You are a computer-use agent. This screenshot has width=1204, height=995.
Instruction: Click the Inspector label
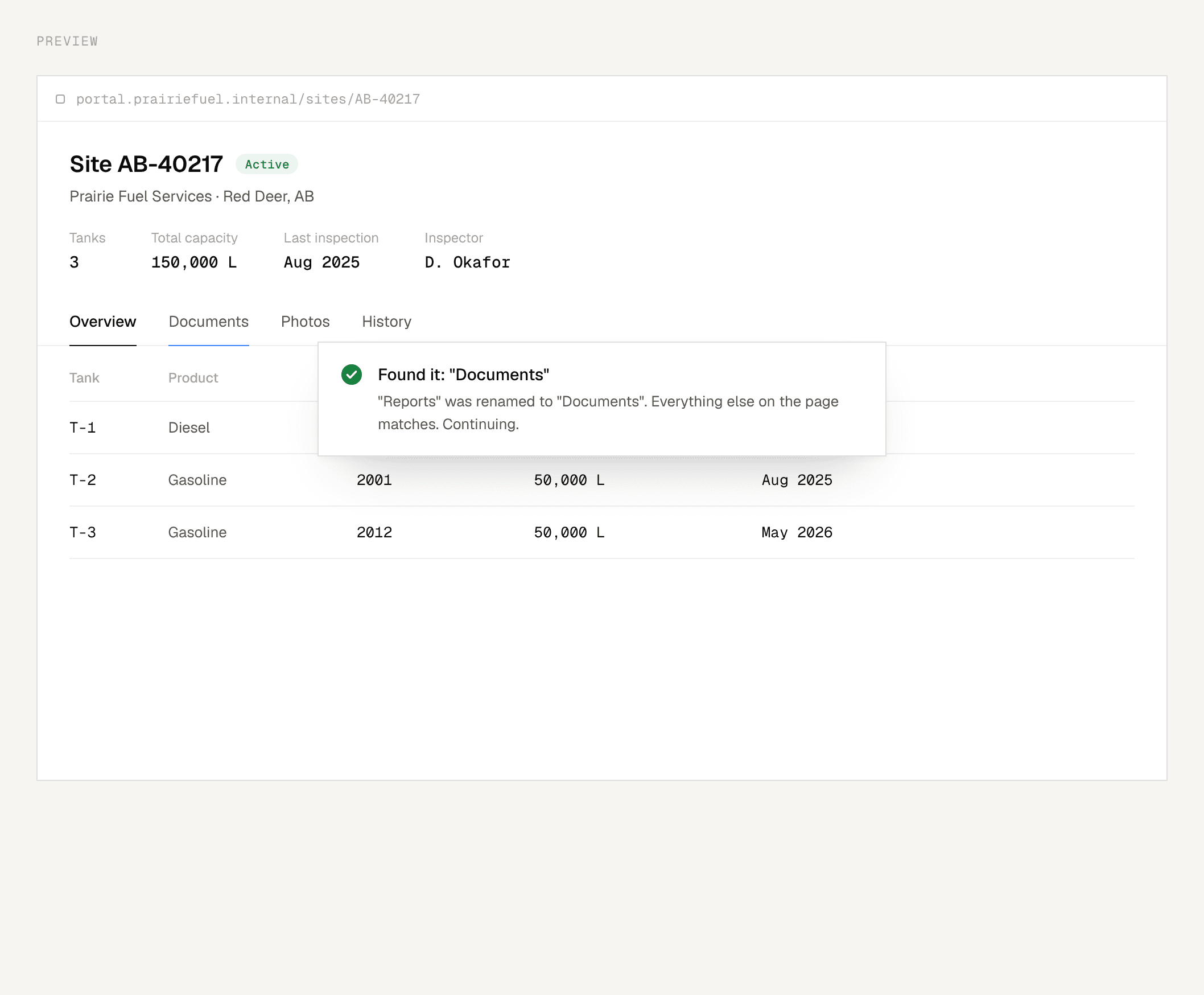[x=453, y=238]
